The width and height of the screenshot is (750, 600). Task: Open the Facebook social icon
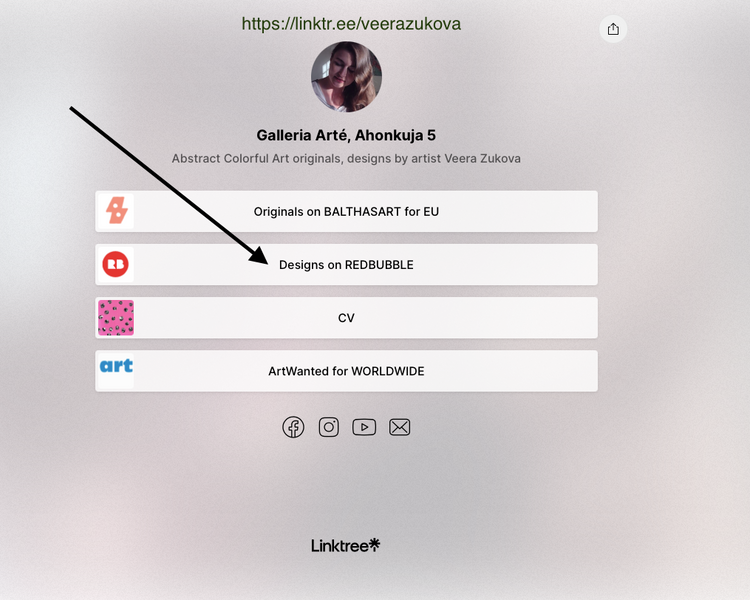[x=293, y=427]
